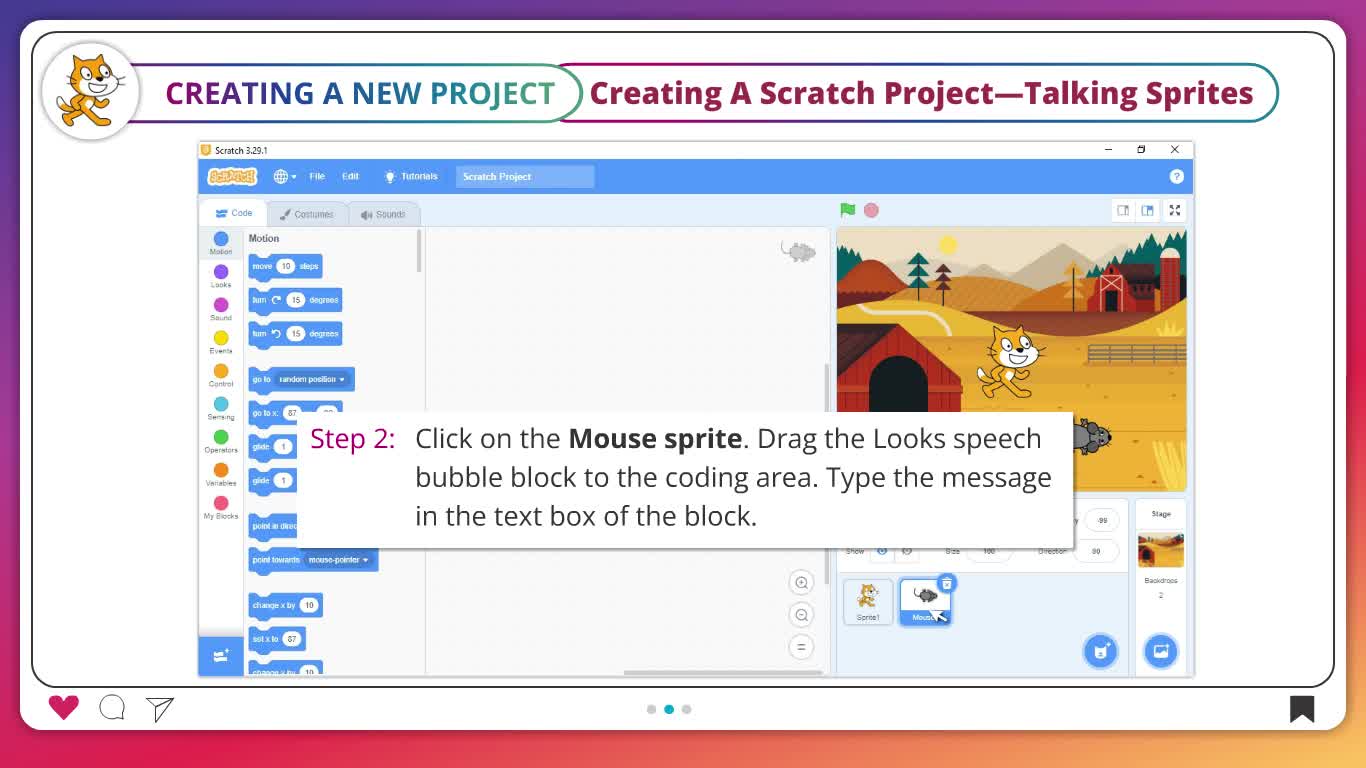
Task: Click the green flag to run
Action: click(x=848, y=210)
